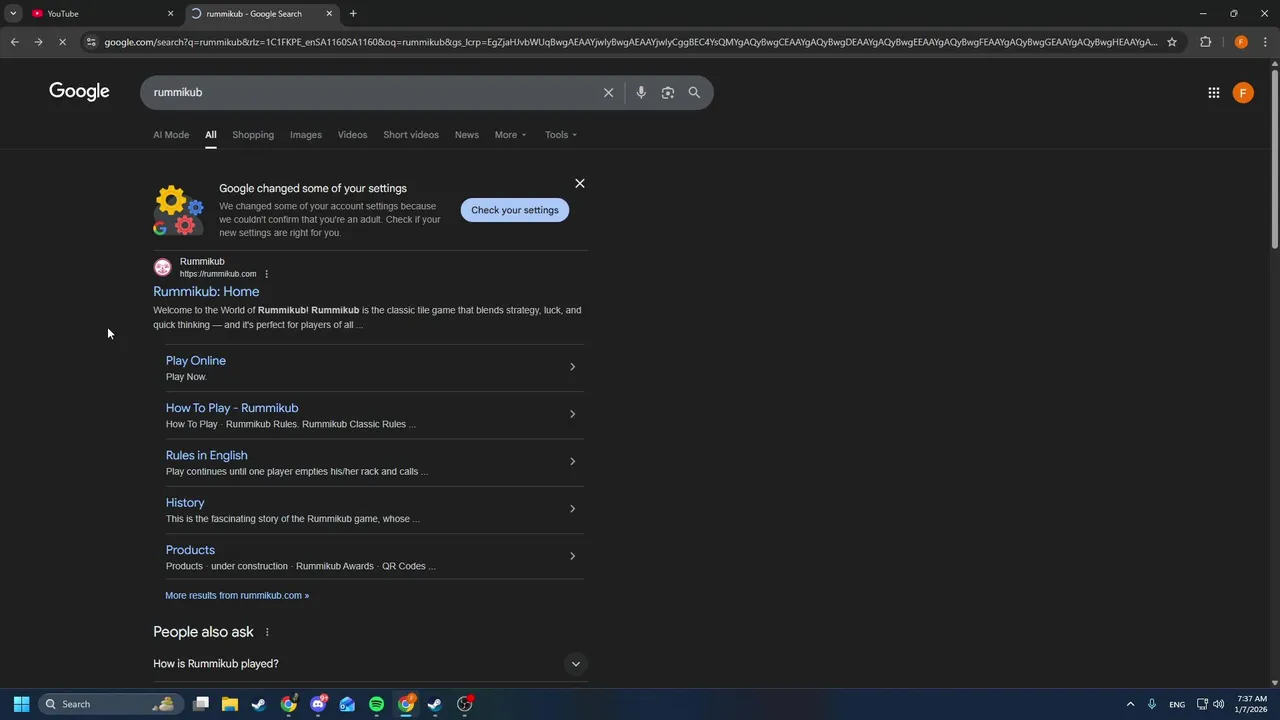Open search by image camera icon
This screenshot has width=1280, height=720.
click(x=668, y=92)
